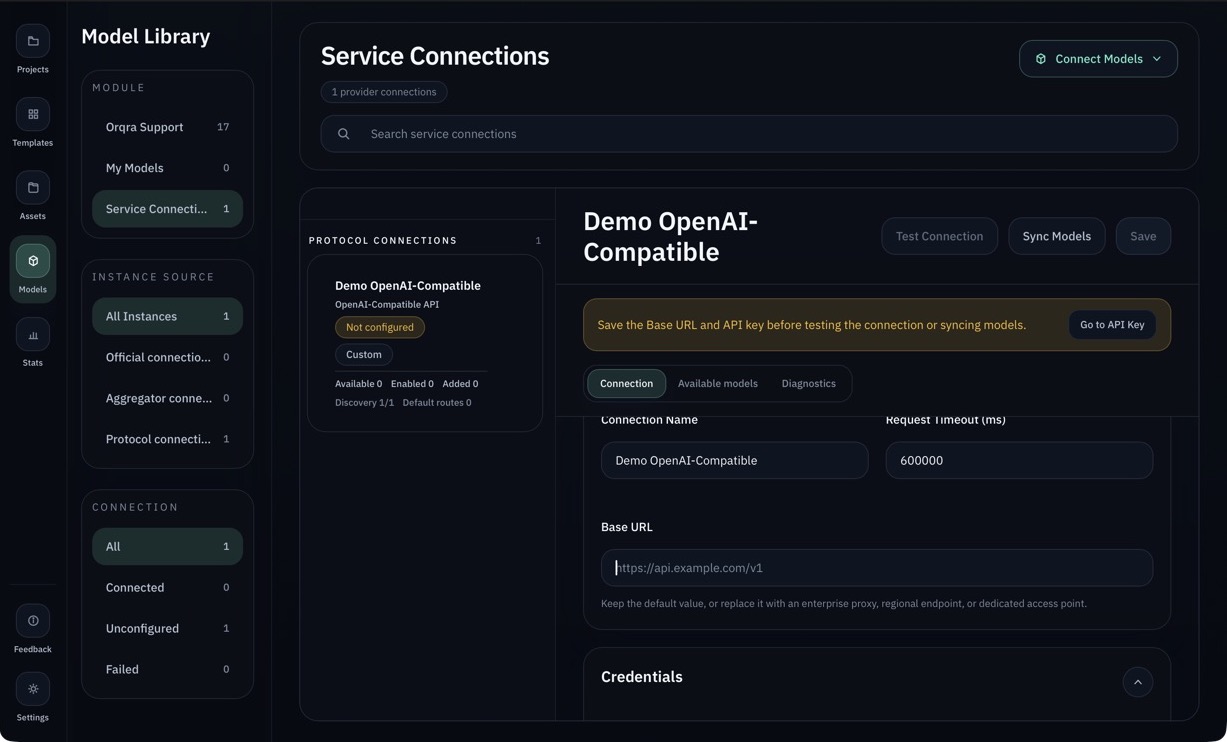Image resolution: width=1227 pixels, height=742 pixels.
Task: Click Go to API Key button
Action: (x=1112, y=325)
